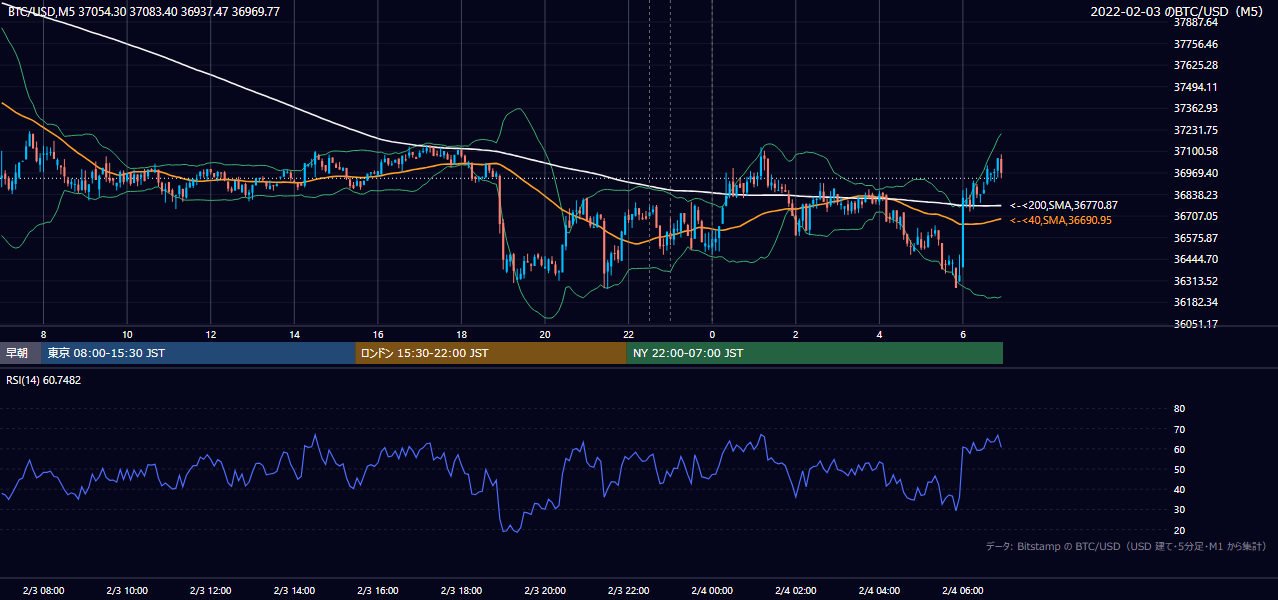Screen dimensions: 1278x600
Task: Click the price axis value 37231.75
Action: (x=1196, y=130)
